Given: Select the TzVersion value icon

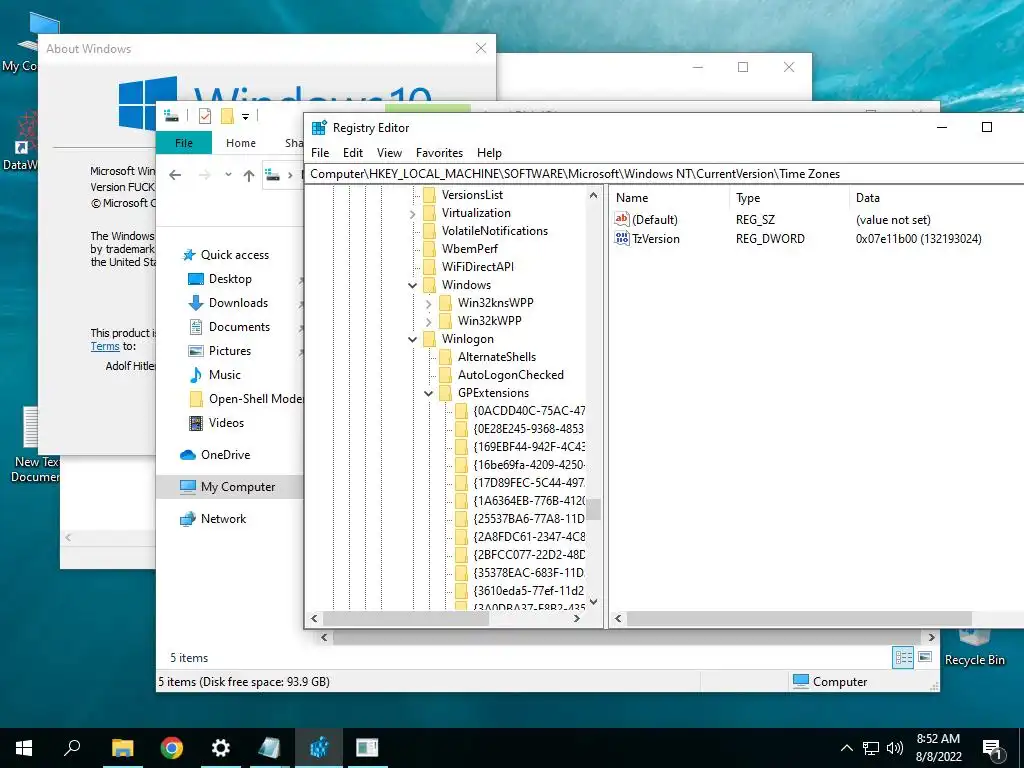Looking at the screenshot, I should [x=622, y=238].
